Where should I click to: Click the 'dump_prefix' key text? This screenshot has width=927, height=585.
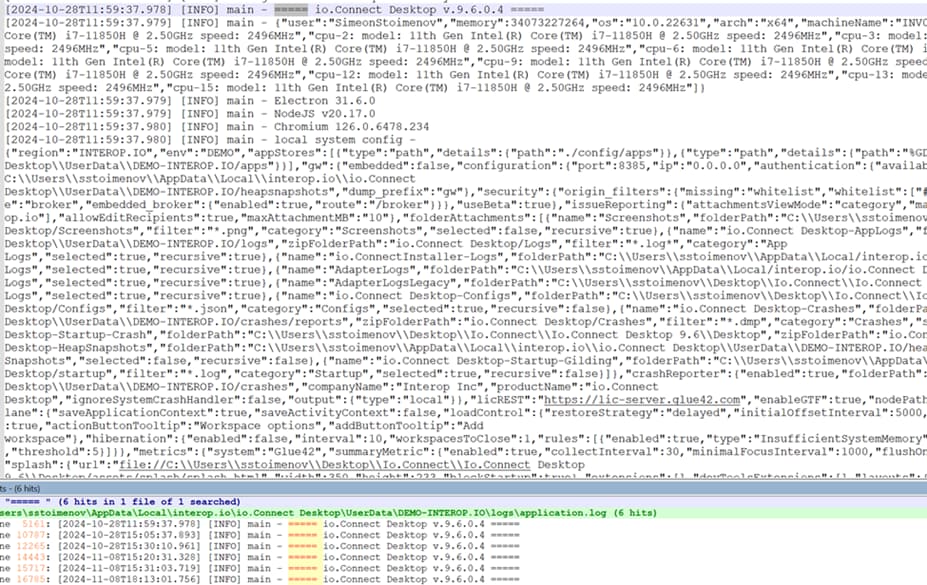coord(382,191)
